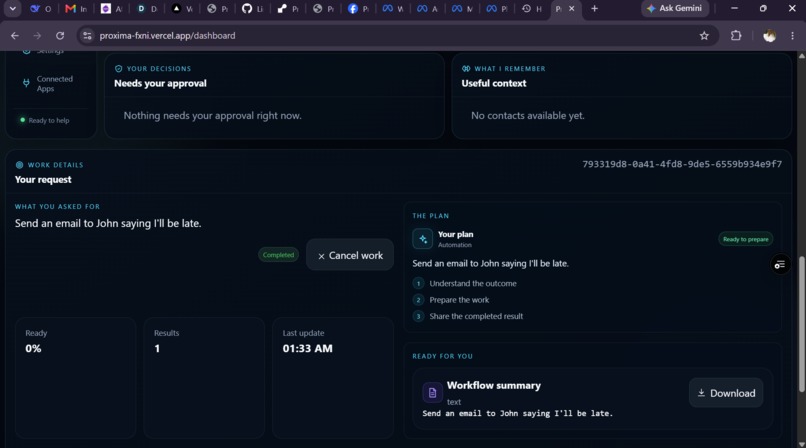Open the Meta tab labeled M

(462, 9)
